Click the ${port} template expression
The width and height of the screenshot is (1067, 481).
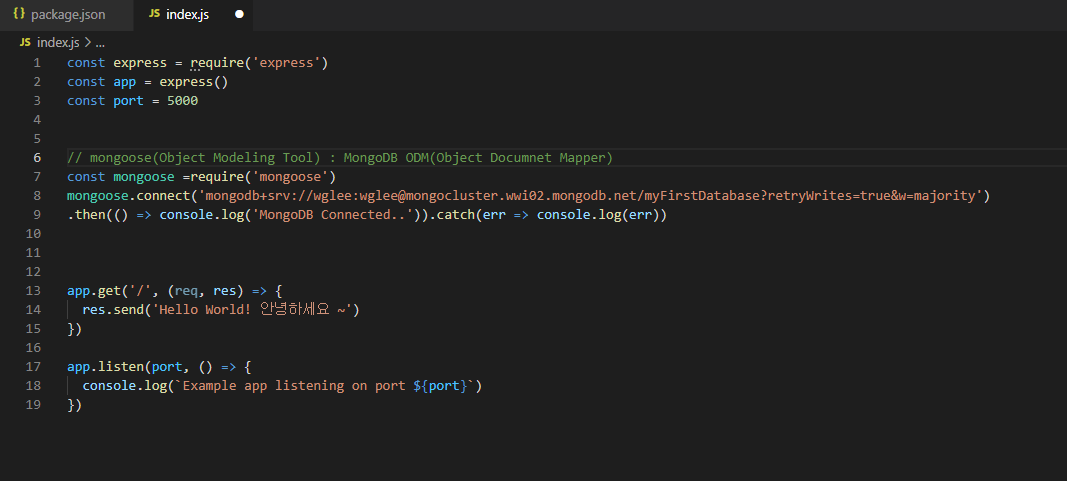tap(440, 386)
